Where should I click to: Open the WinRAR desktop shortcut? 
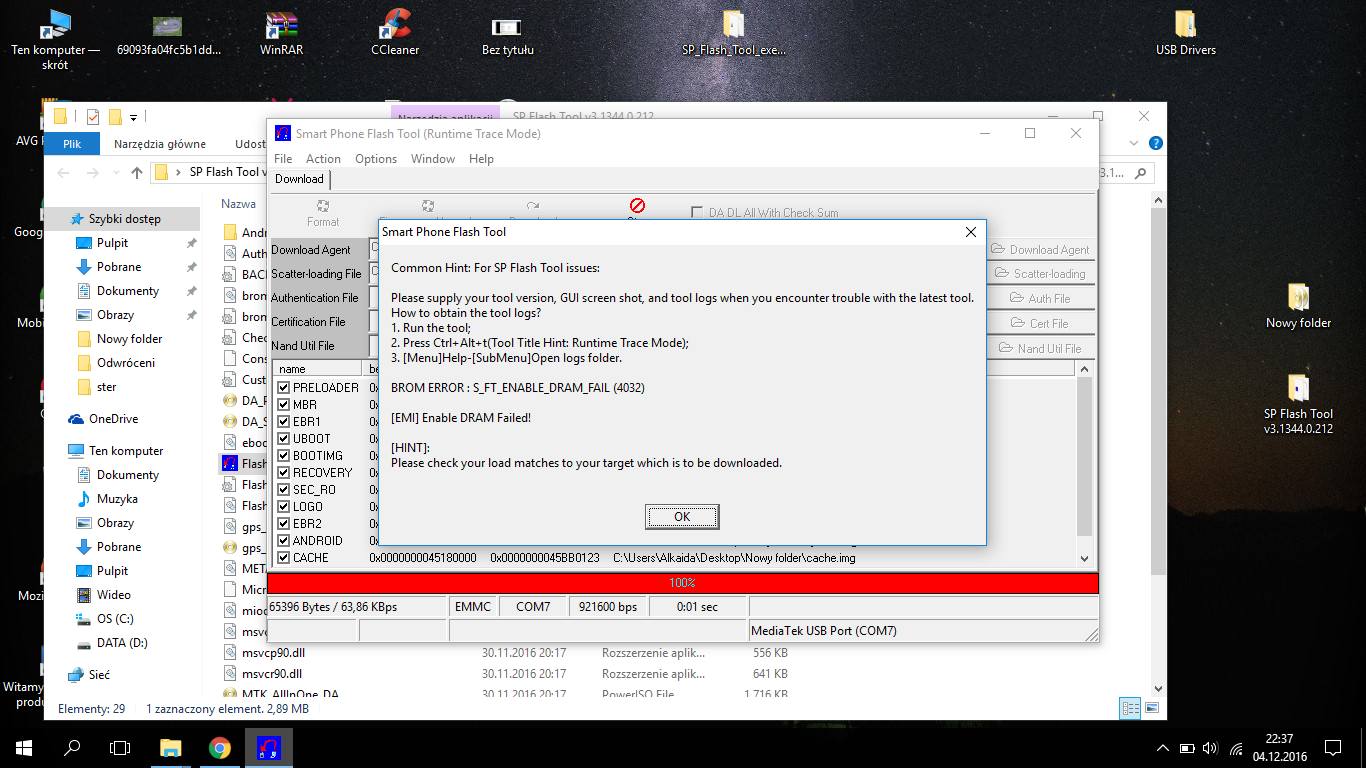(x=282, y=32)
